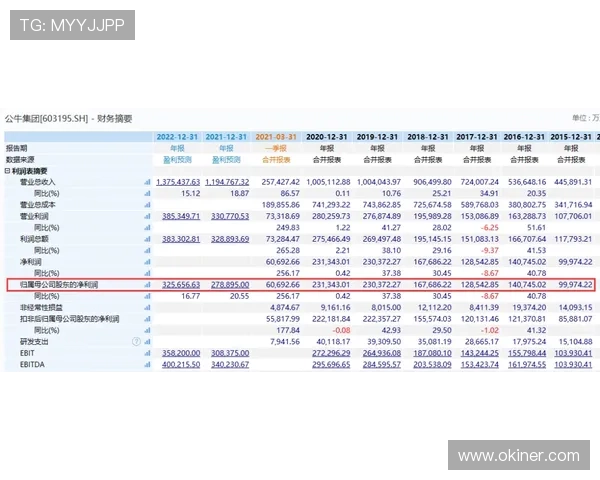
Task: Select the orange 2021-03-31 column header
Action: pos(276,135)
